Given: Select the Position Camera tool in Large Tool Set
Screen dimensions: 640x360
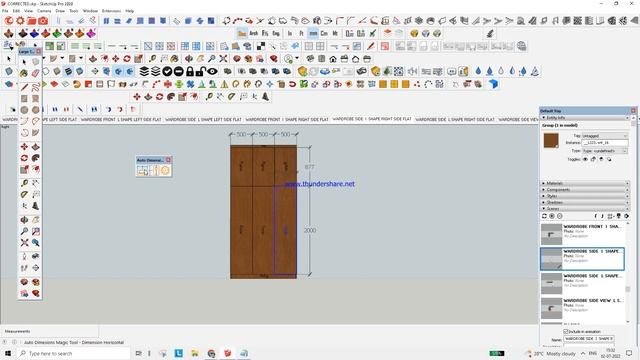Looking at the screenshot, I should point(24,256).
